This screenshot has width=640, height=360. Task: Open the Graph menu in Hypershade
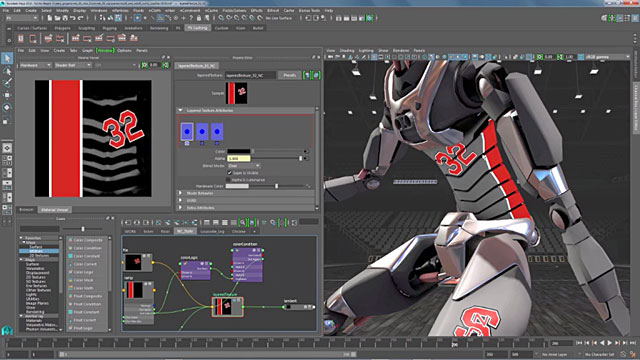click(87, 51)
